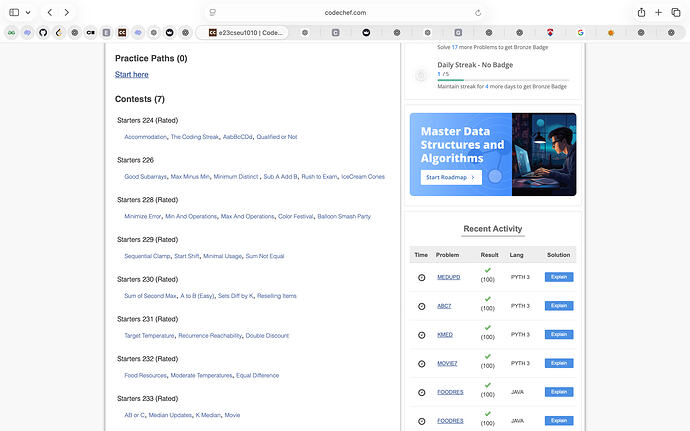Go forward to the next page
The height and width of the screenshot is (431, 690).
point(66,12)
